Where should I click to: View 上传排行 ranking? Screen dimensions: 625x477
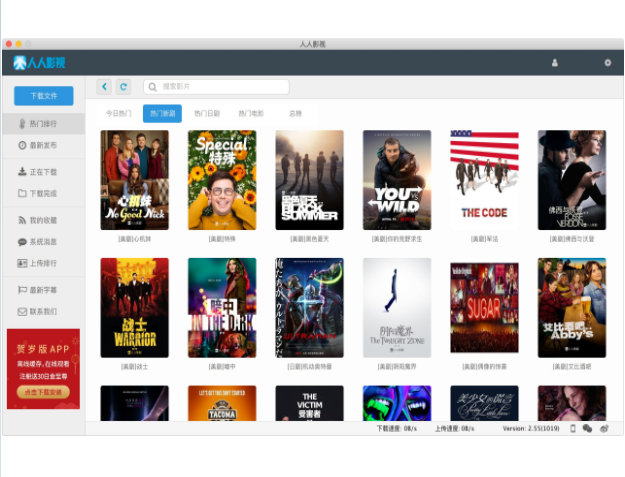click(43, 263)
